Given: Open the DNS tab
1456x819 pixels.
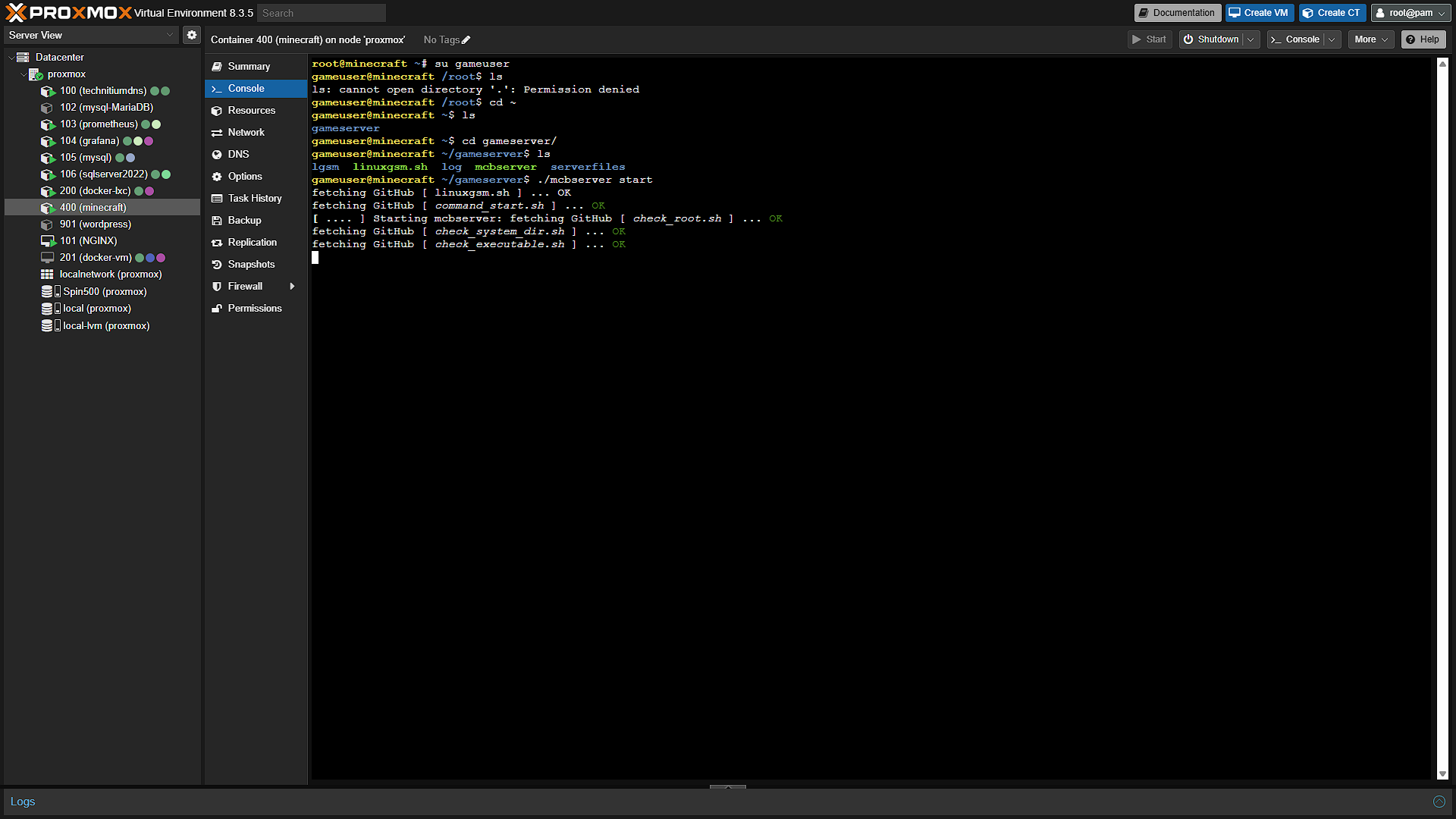Looking at the screenshot, I should (256, 155).
